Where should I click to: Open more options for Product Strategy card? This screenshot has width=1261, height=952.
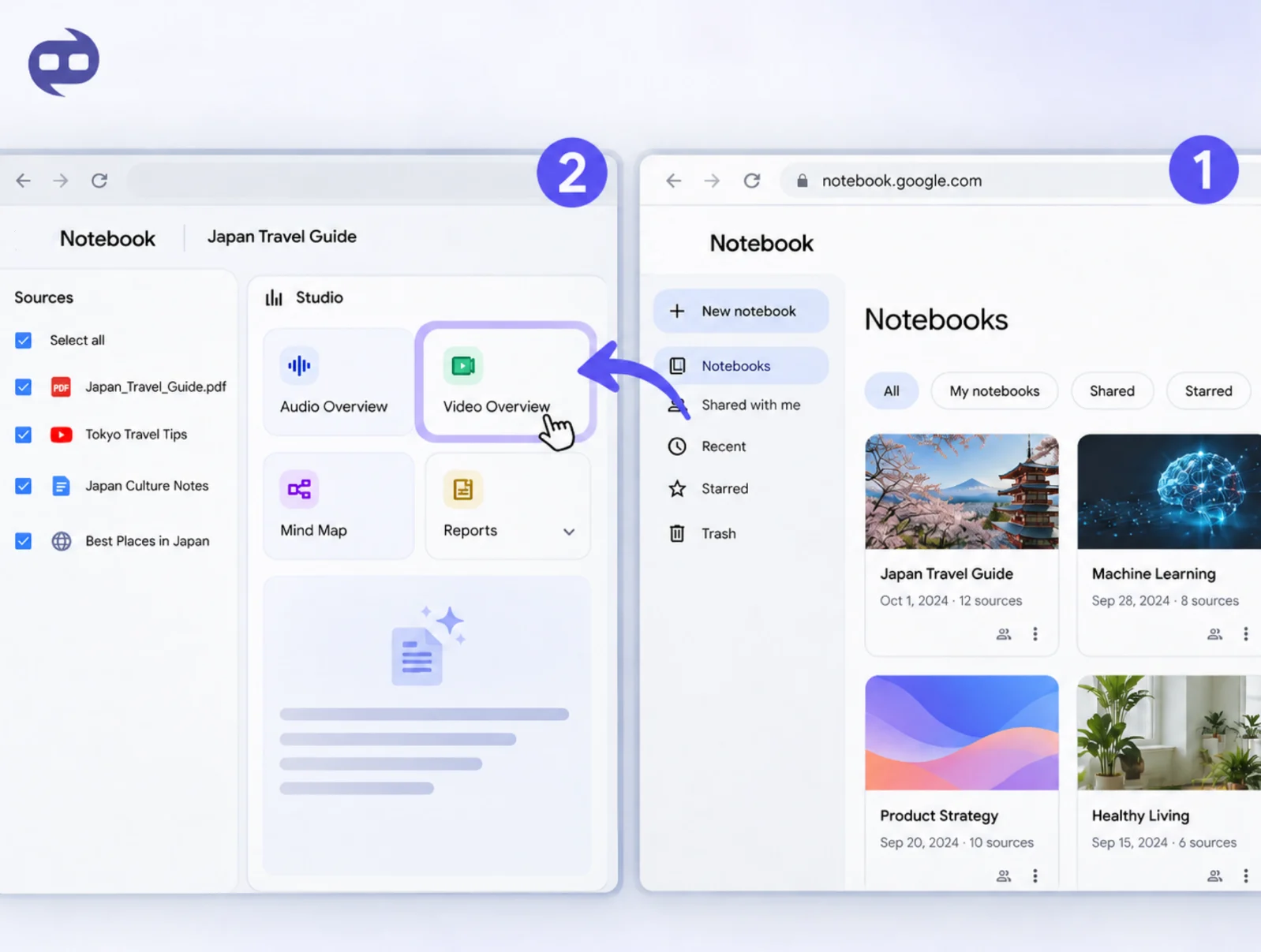(x=1035, y=875)
